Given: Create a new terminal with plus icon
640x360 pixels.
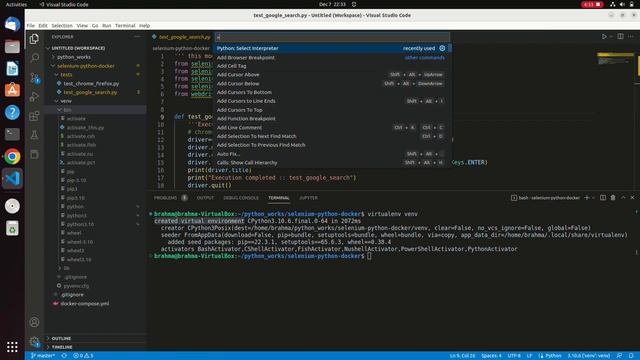Looking at the screenshot, I should (x=587, y=198).
